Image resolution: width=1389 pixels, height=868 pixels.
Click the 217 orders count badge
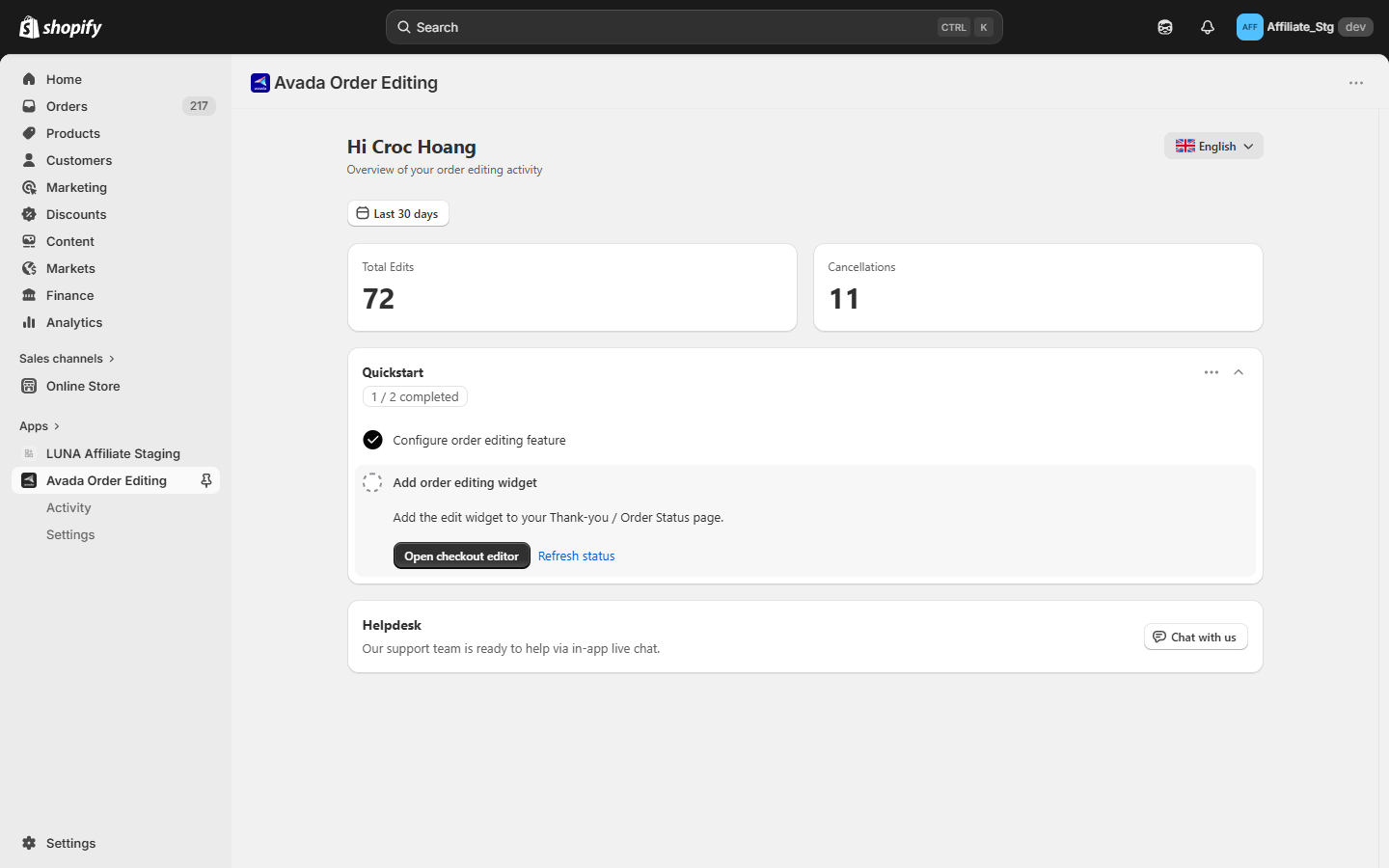[199, 106]
